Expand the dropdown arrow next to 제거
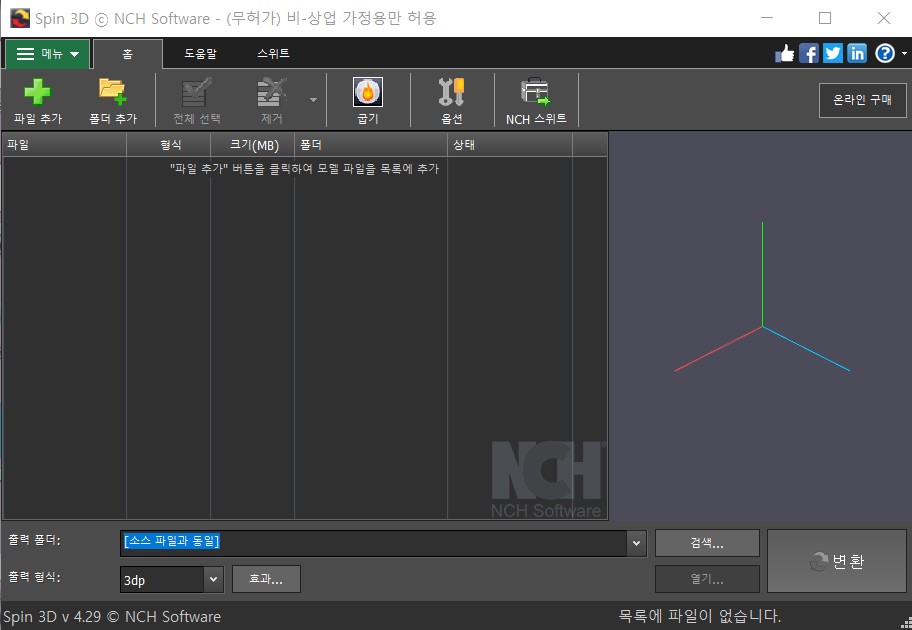The height and width of the screenshot is (630, 912). tap(314, 100)
